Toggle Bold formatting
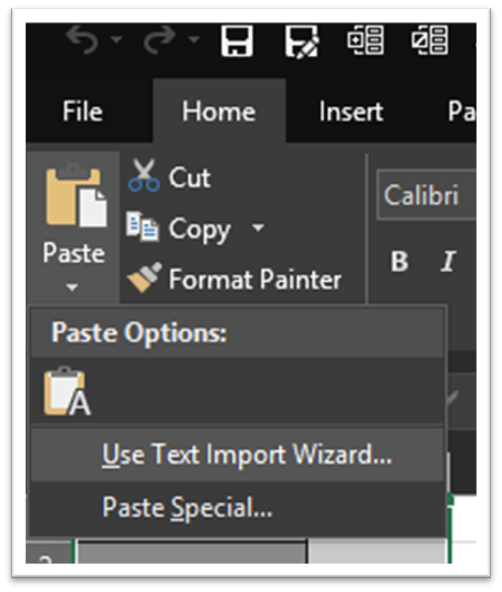This screenshot has width=502, height=592. 399,261
